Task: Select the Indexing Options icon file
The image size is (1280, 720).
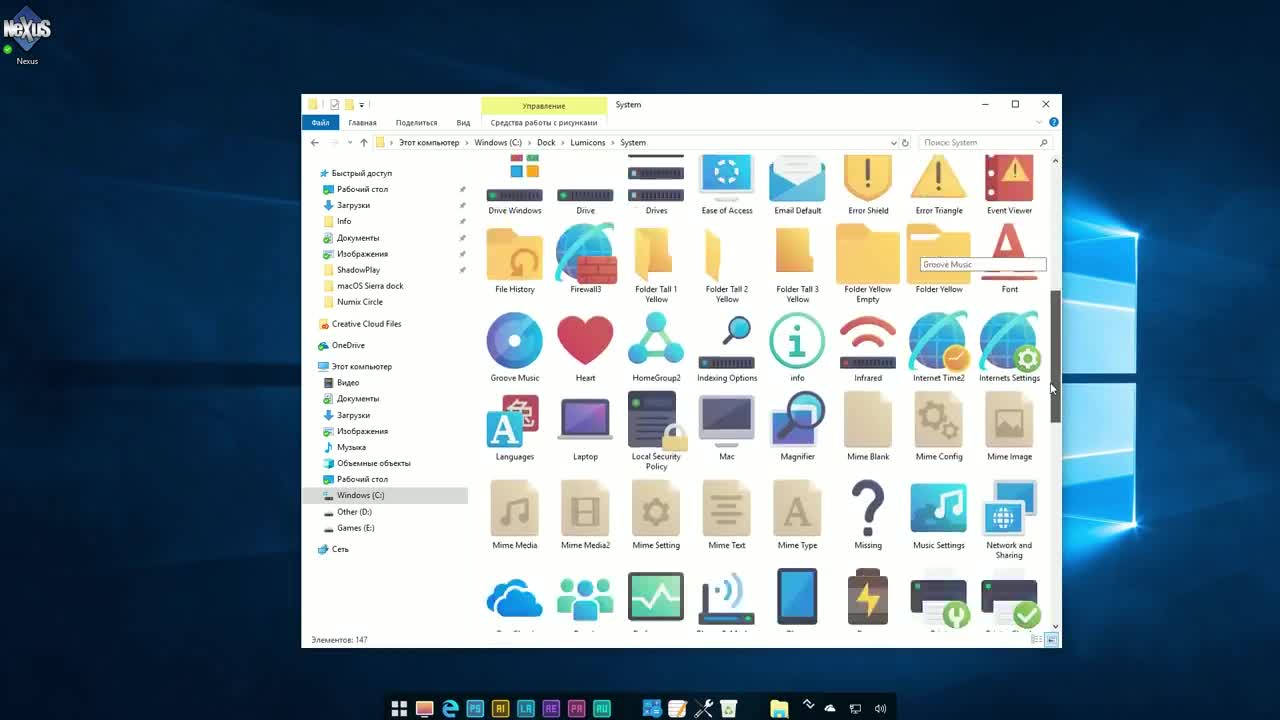Action: click(x=727, y=347)
